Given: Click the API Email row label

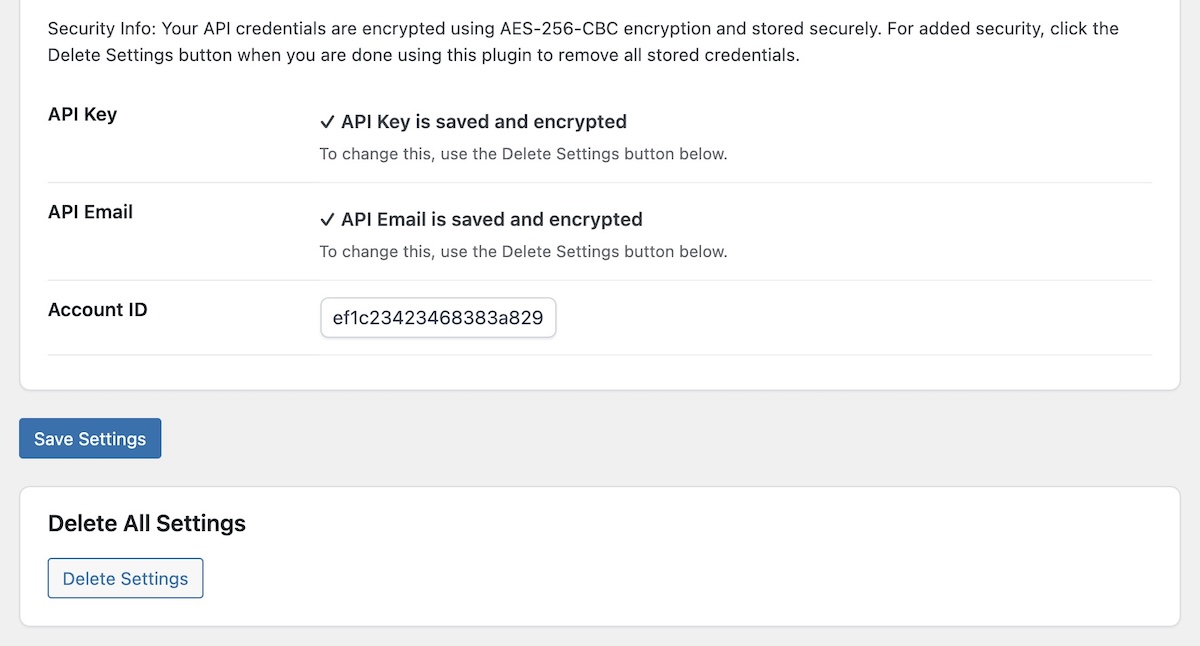Looking at the screenshot, I should point(90,211).
